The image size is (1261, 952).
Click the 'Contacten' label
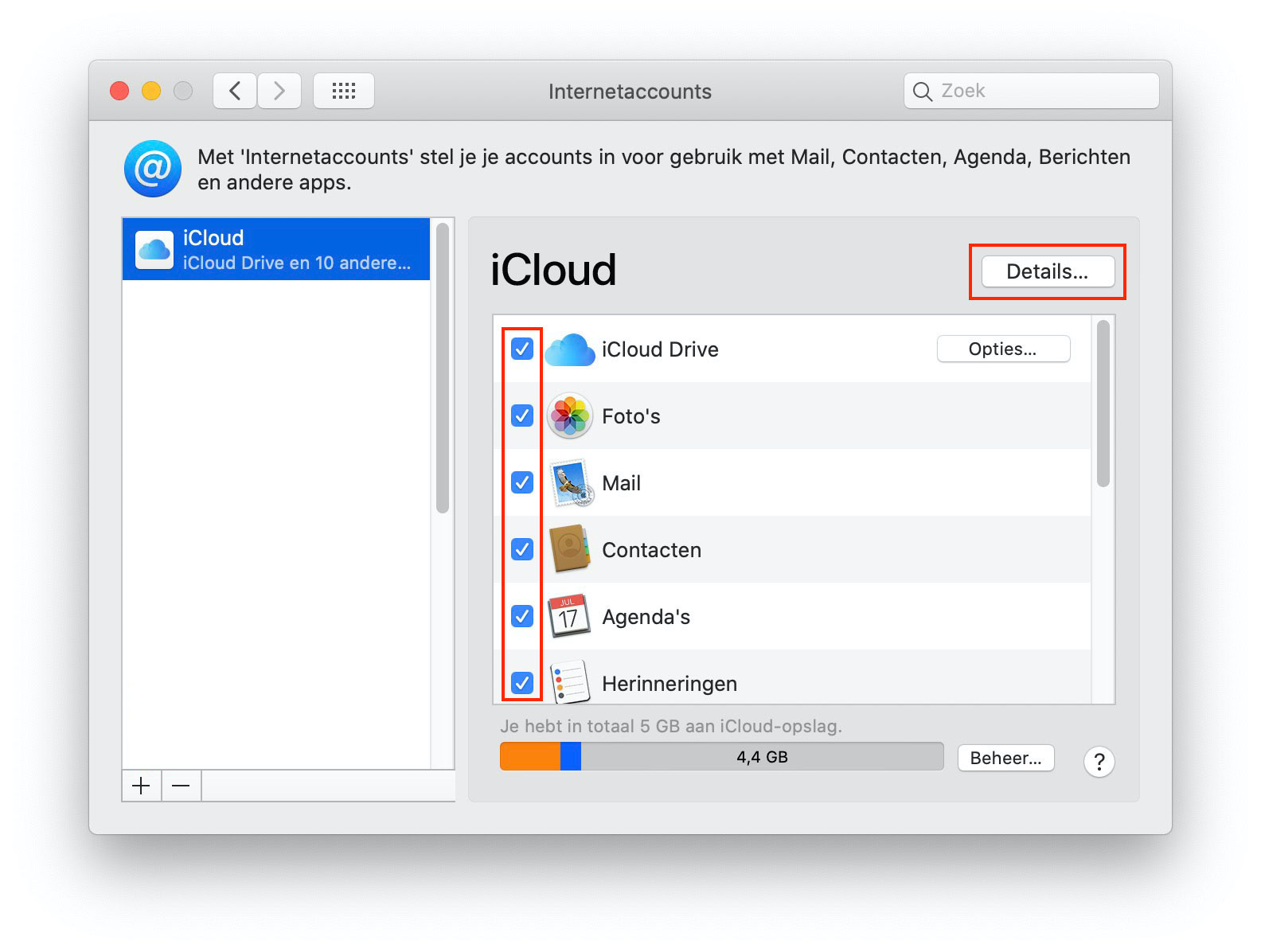651,550
